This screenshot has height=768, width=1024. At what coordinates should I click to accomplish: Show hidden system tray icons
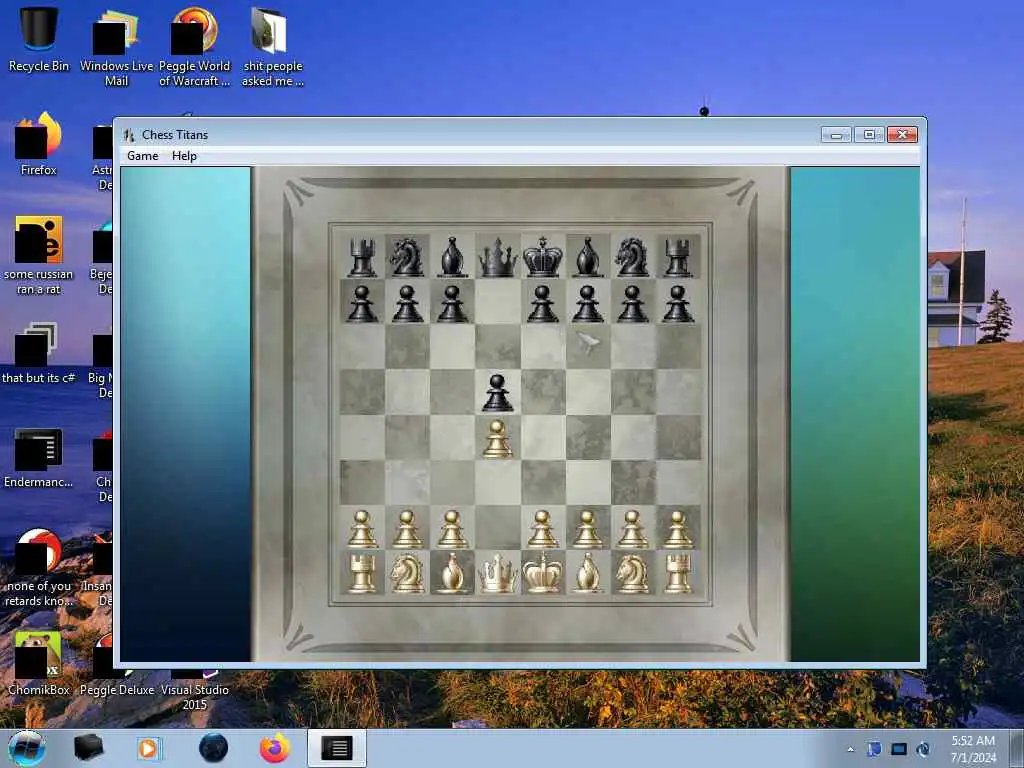click(850, 749)
